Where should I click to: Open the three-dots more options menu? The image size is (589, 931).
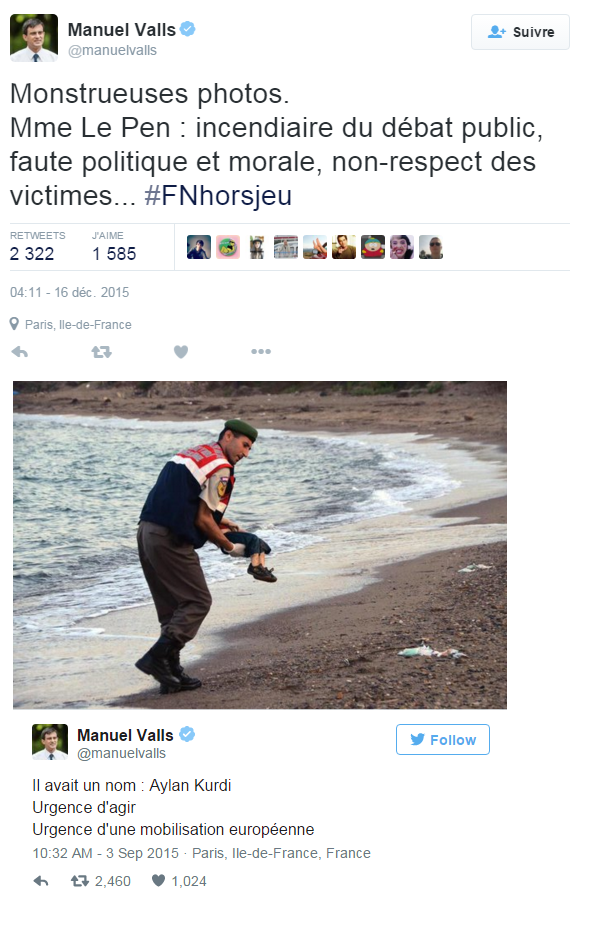[261, 352]
